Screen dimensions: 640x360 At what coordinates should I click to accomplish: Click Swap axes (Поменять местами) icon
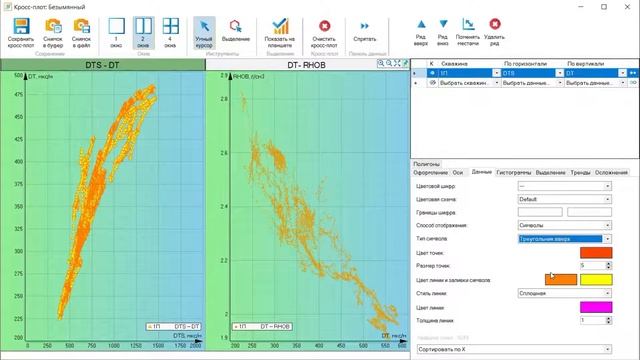(468, 24)
